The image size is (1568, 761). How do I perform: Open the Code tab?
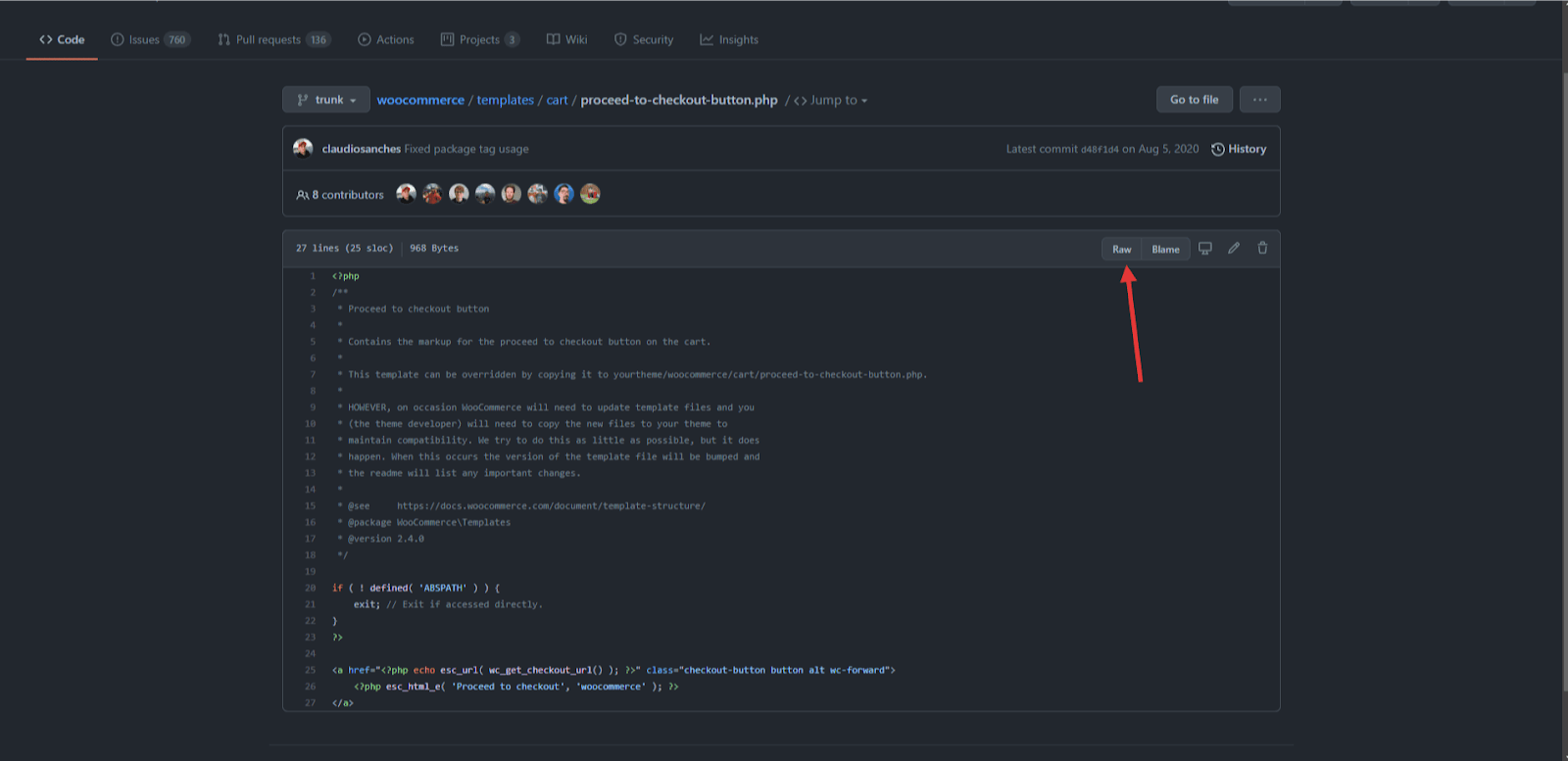[62, 39]
